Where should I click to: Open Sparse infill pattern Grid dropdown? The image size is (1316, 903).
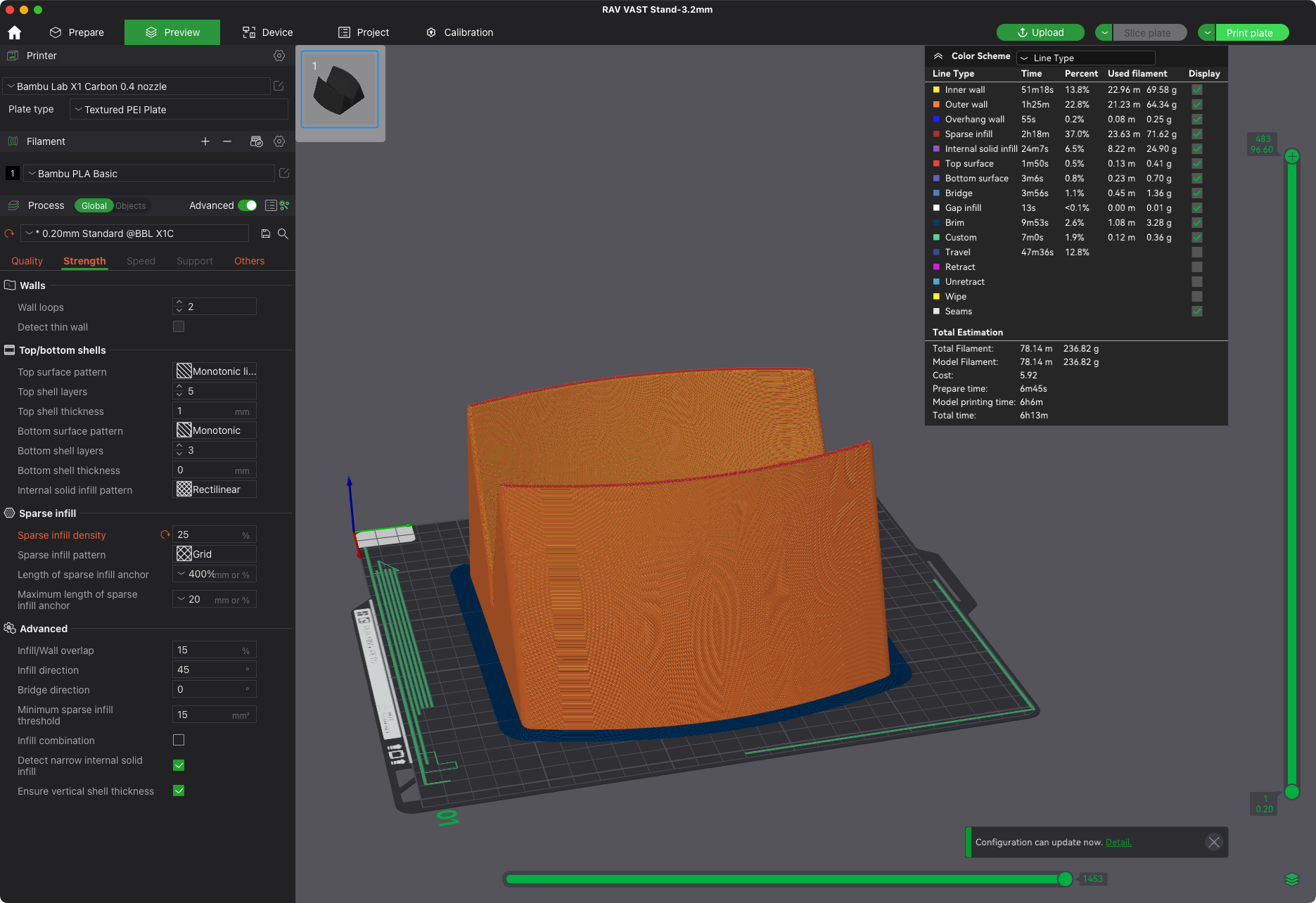coord(215,554)
